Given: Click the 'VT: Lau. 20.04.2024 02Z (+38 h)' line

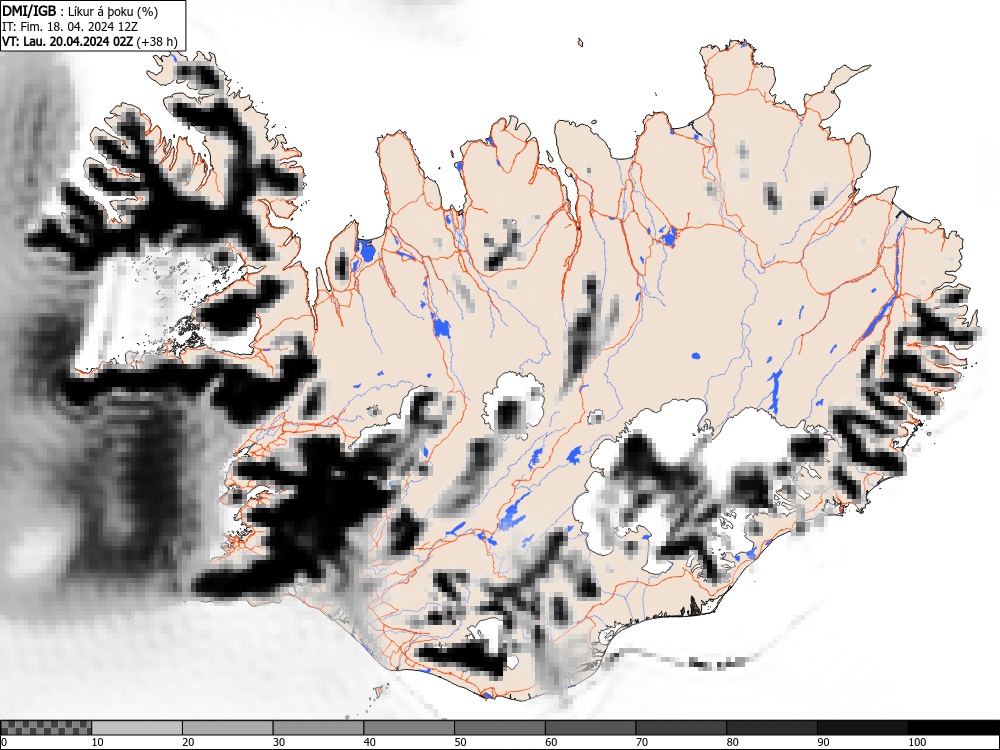Looking at the screenshot, I should point(89,42).
